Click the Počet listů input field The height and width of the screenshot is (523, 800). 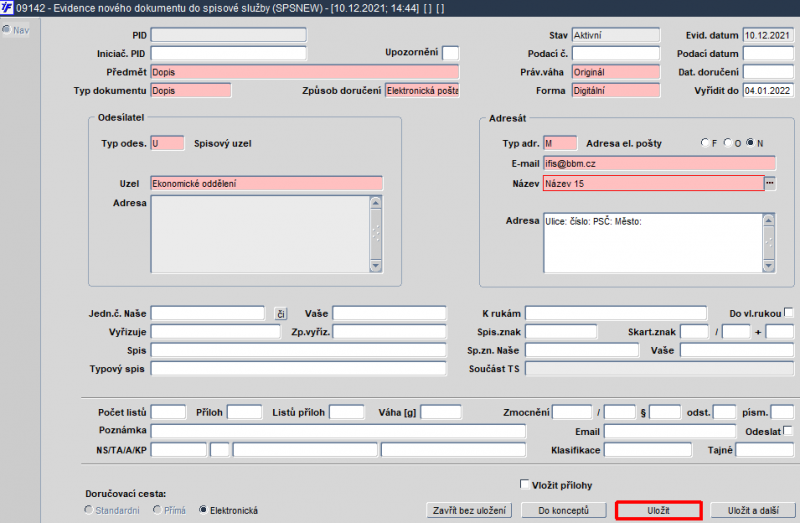pyautogui.click(x=168, y=412)
